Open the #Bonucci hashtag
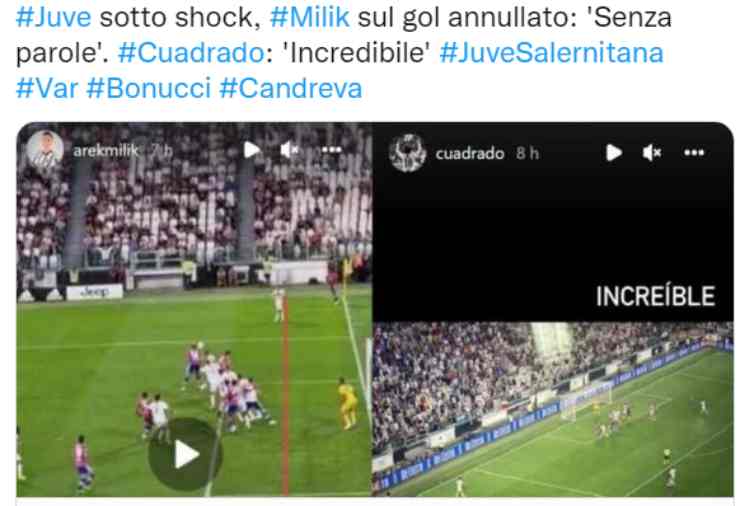 point(149,88)
